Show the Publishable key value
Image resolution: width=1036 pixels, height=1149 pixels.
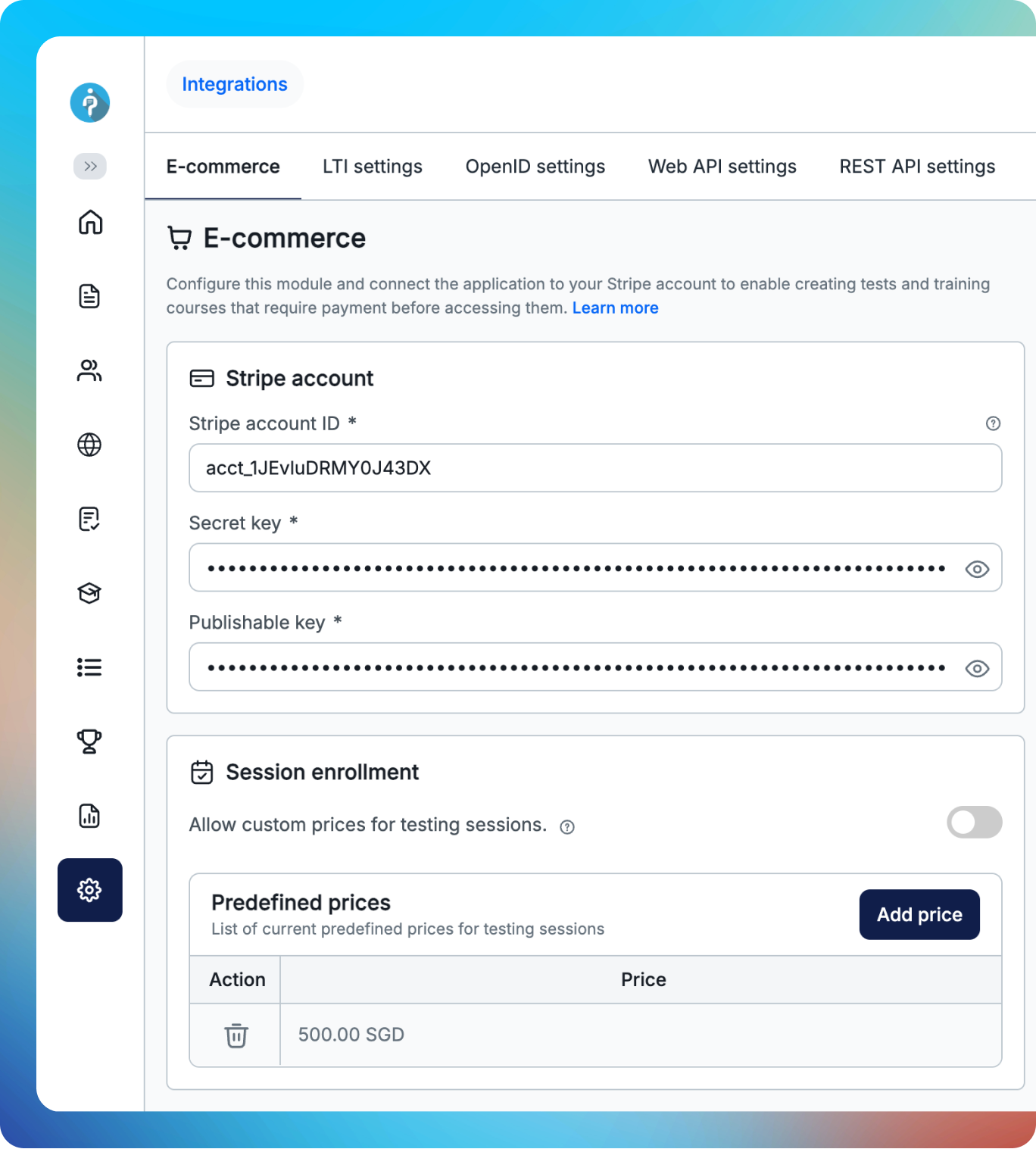[976, 668]
